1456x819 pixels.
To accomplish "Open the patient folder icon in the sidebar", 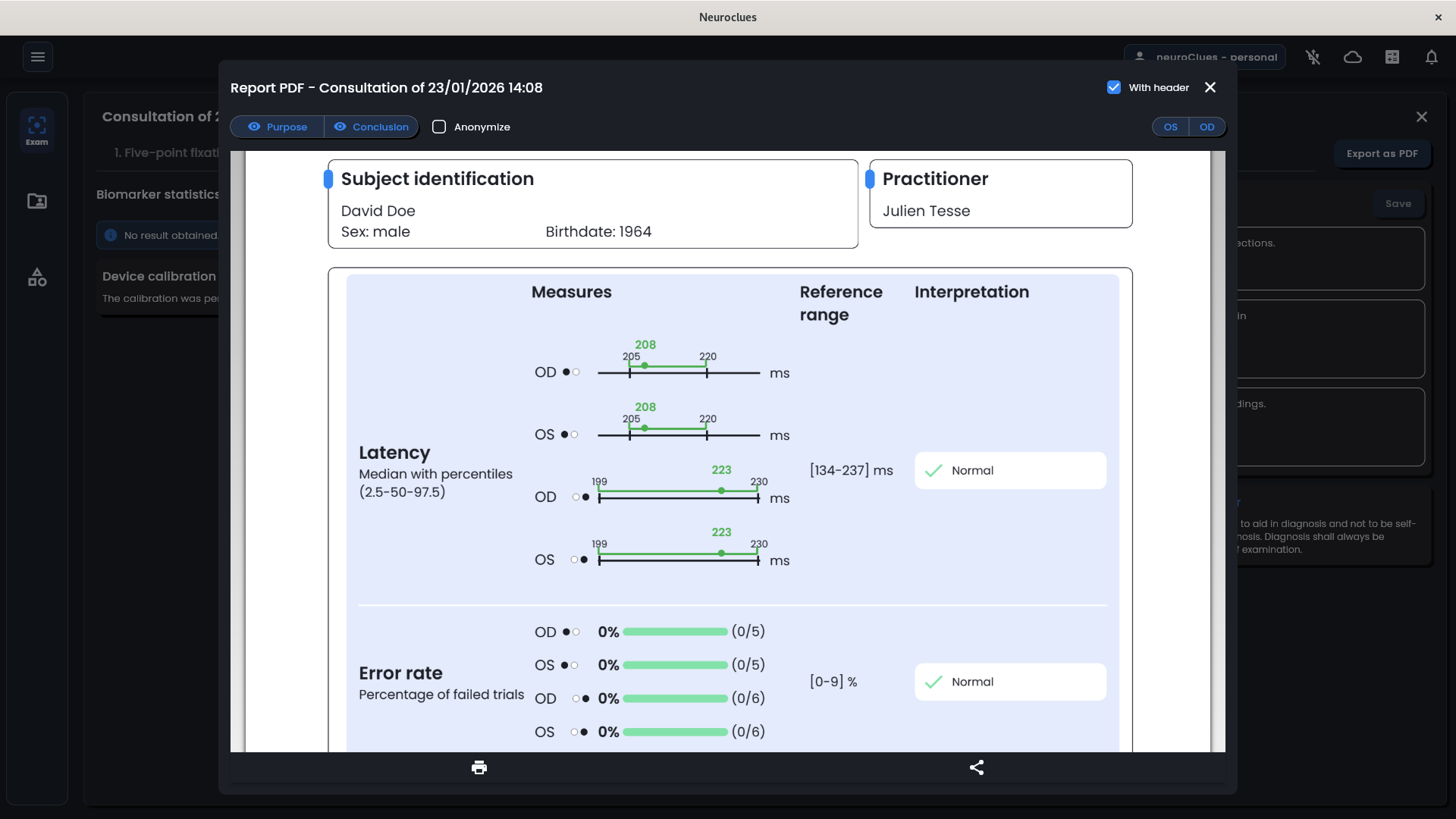I will click(x=37, y=201).
